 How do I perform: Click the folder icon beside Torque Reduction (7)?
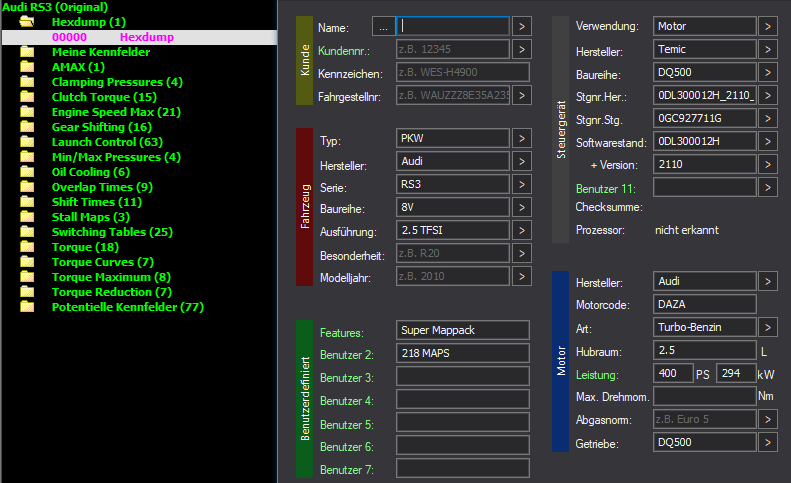point(27,292)
